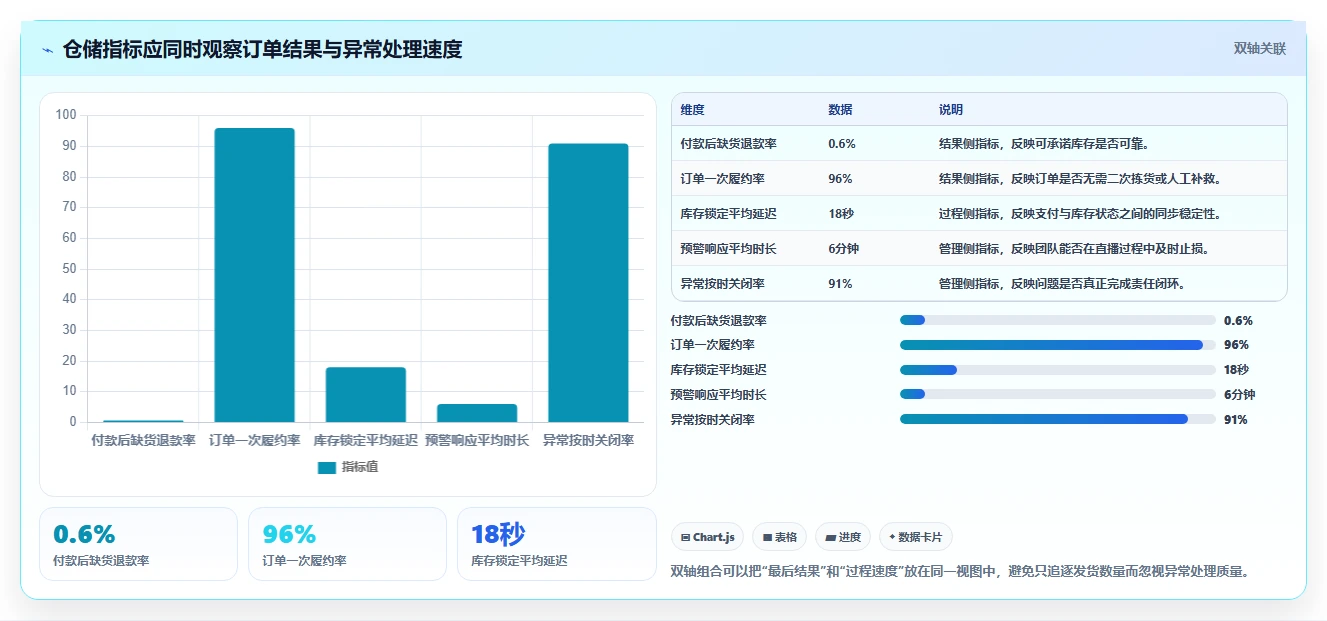Click the lightning icon beside the title
The height and width of the screenshot is (621, 1327).
click(47, 50)
